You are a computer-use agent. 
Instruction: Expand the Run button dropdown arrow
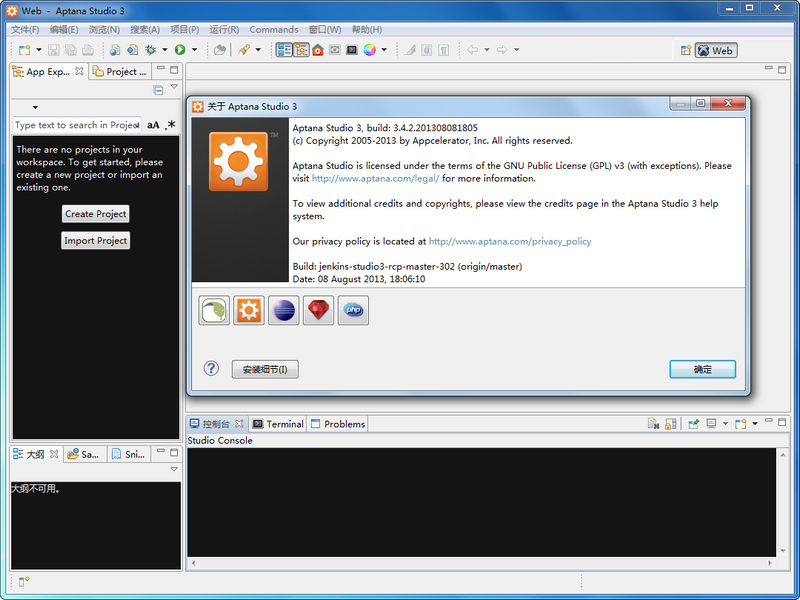click(x=193, y=50)
